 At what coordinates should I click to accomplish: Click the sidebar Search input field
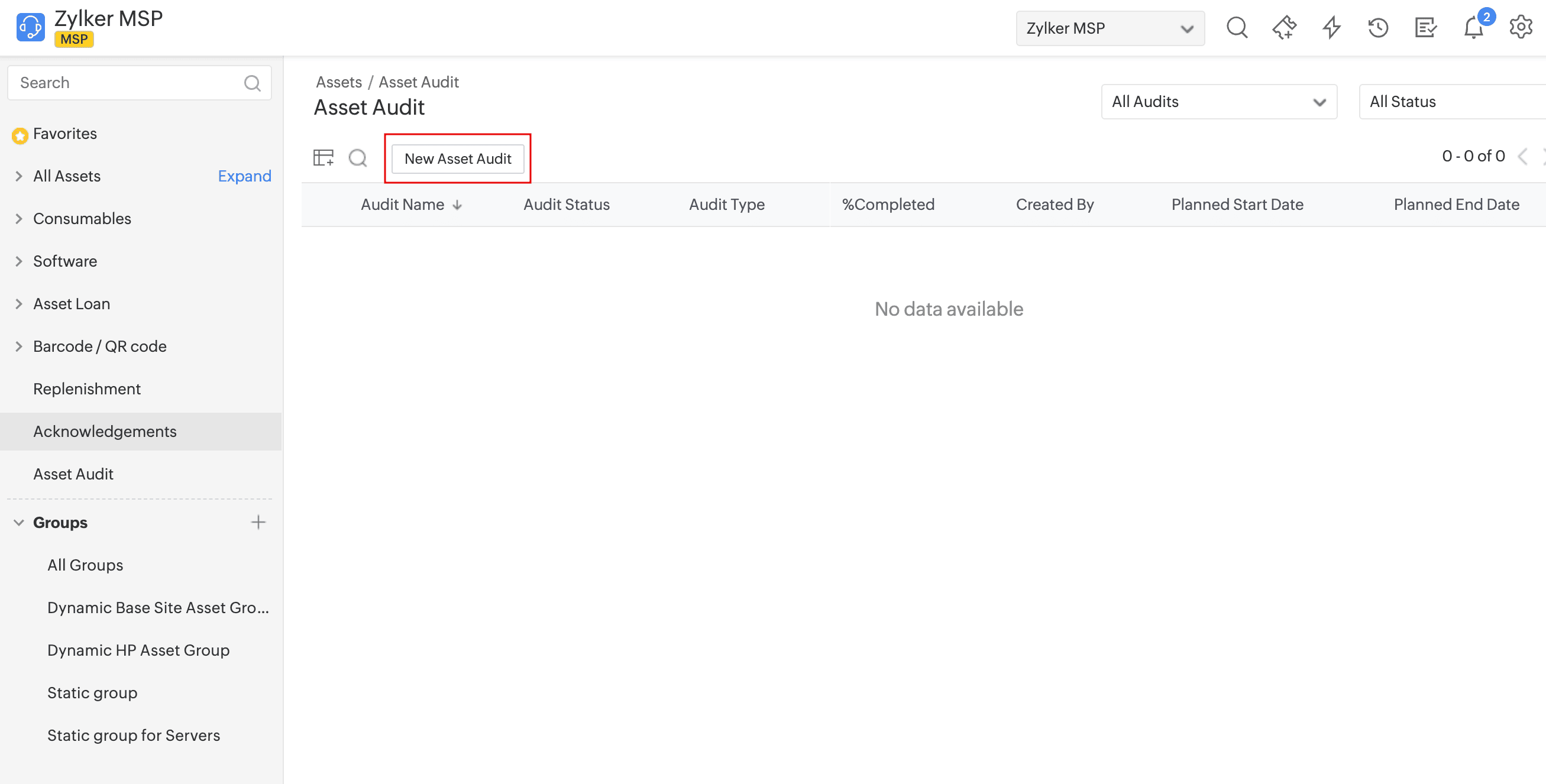coord(126,83)
